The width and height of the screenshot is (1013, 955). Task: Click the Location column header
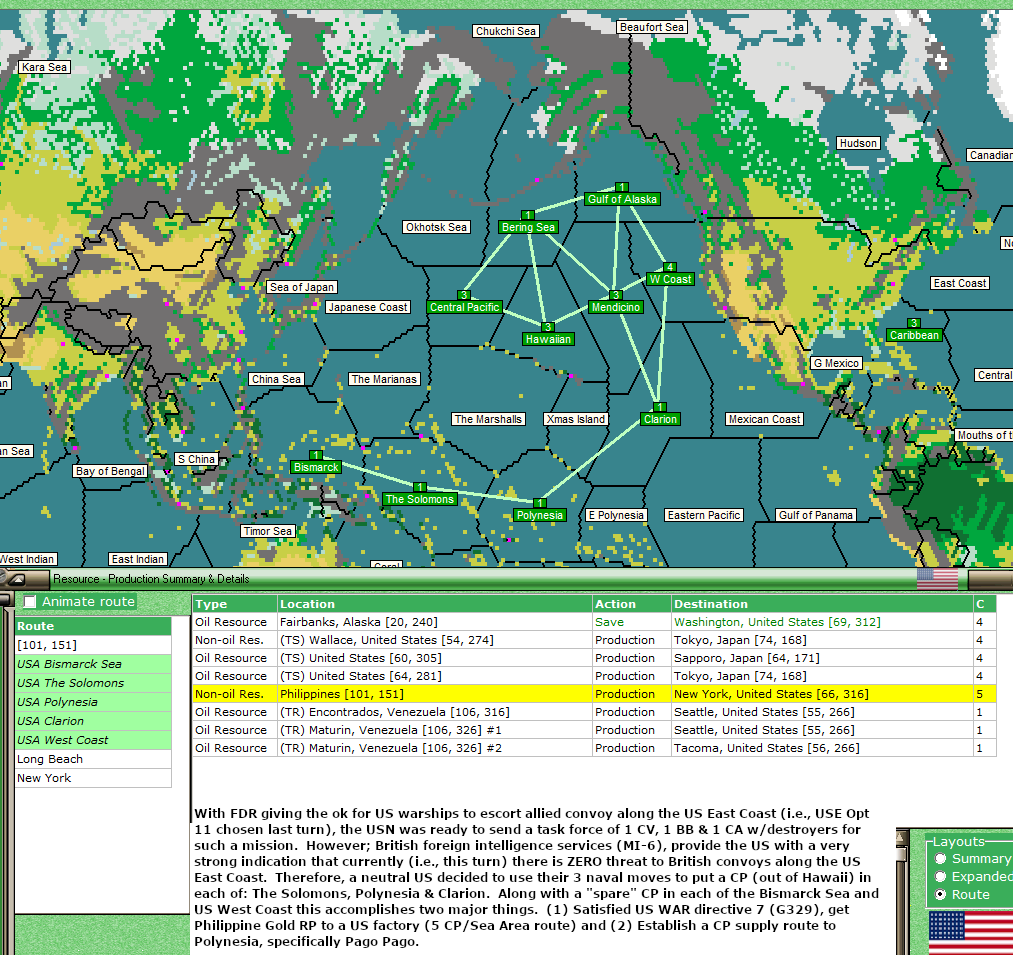coord(434,604)
